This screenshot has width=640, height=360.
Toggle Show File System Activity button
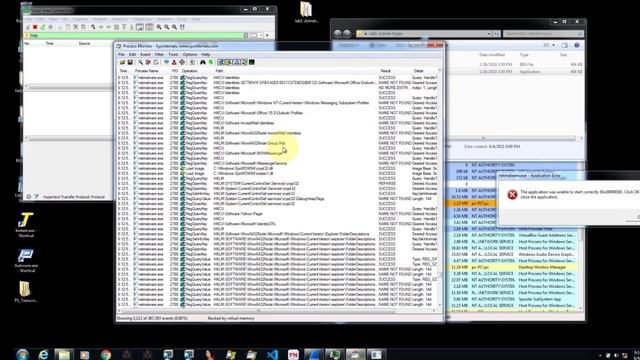coord(228,62)
